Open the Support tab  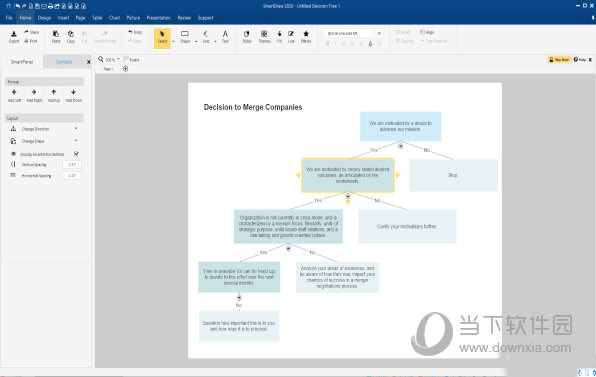pyautogui.click(x=205, y=17)
